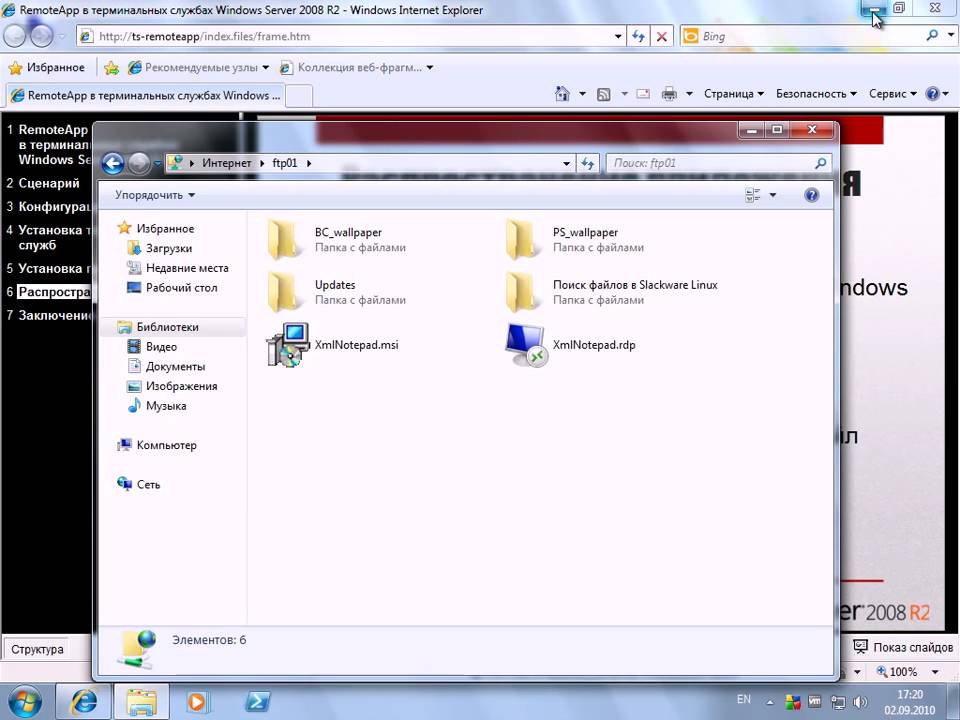The image size is (960, 720).
Task: Expand the Explorer address bar history dropdown
Action: point(566,163)
